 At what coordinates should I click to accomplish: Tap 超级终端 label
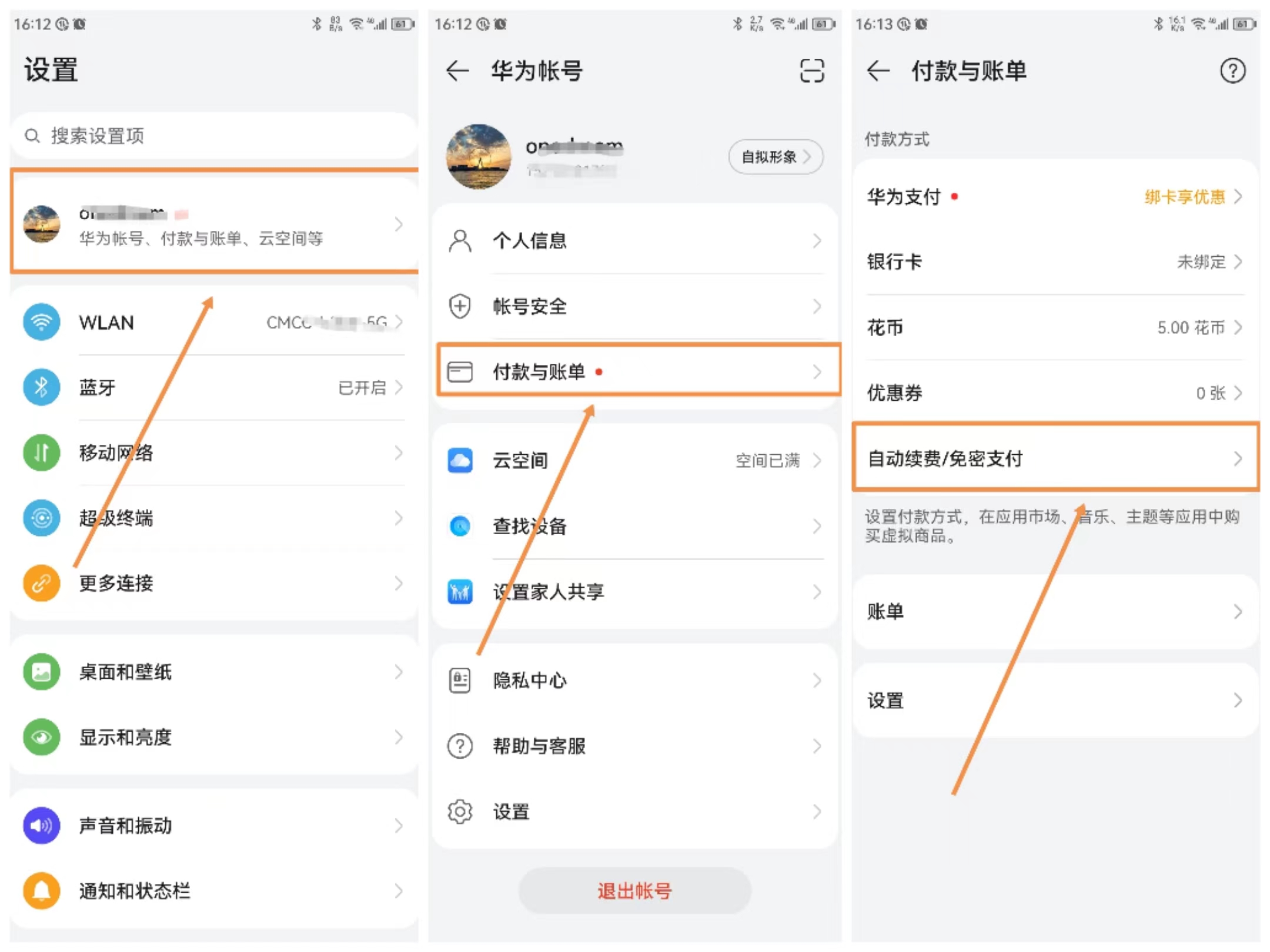pos(116,518)
